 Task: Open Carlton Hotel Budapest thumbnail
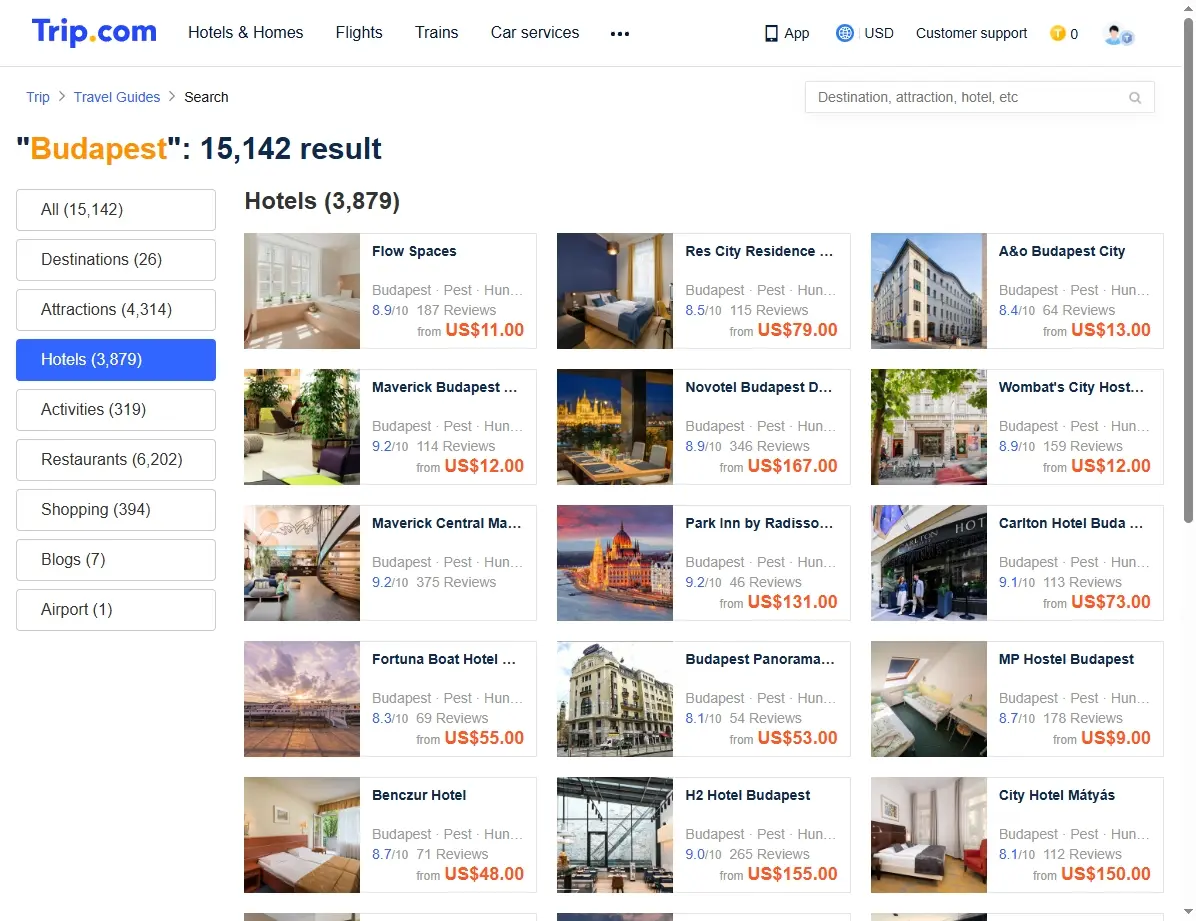tap(928, 562)
